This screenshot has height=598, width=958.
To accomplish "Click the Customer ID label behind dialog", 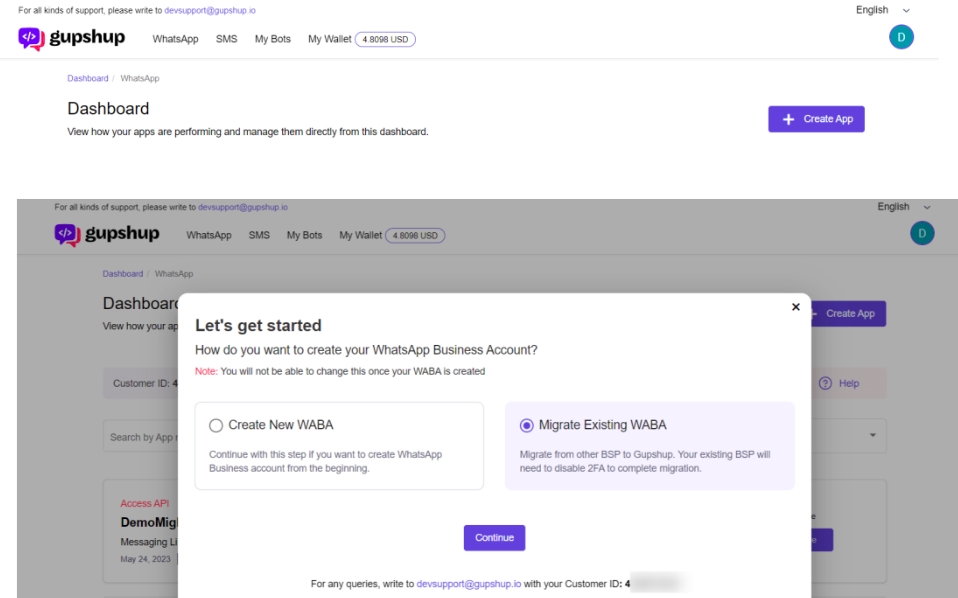I will point(145,384).
